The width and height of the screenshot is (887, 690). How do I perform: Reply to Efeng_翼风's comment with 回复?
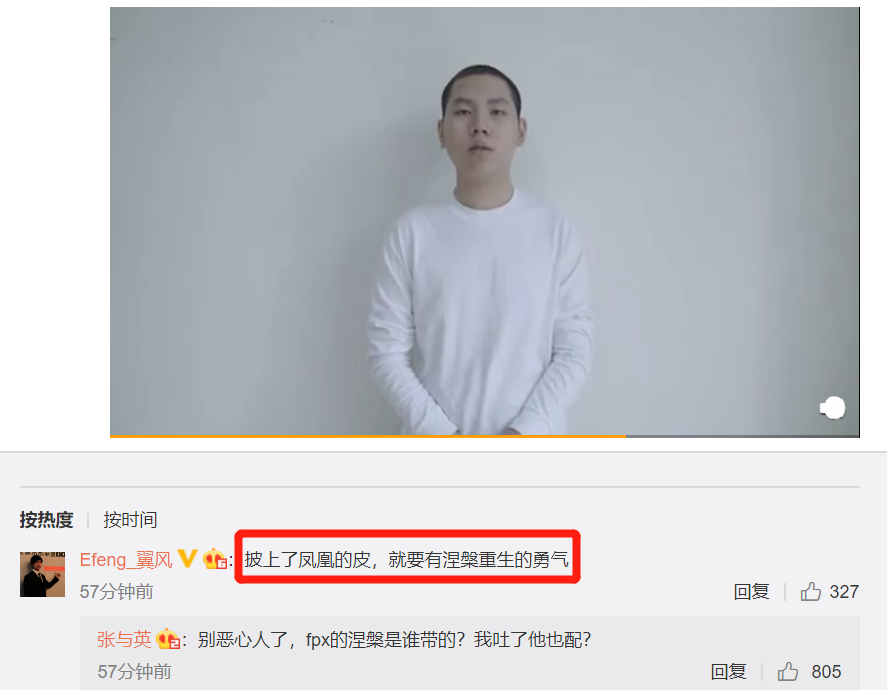751,592
